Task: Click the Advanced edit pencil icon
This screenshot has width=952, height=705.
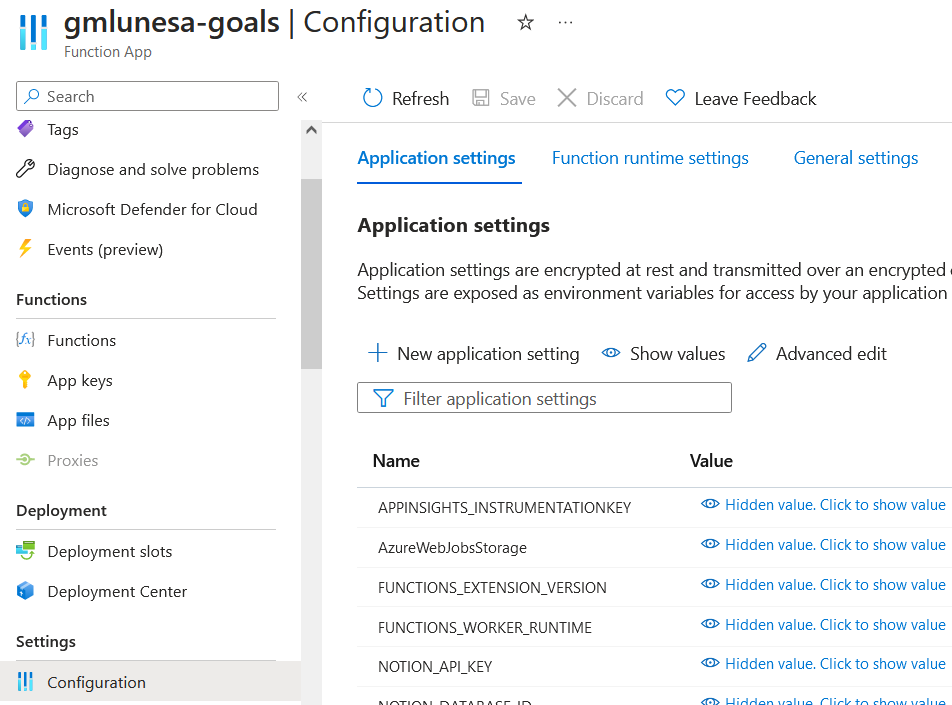Action: click(757, 353)
